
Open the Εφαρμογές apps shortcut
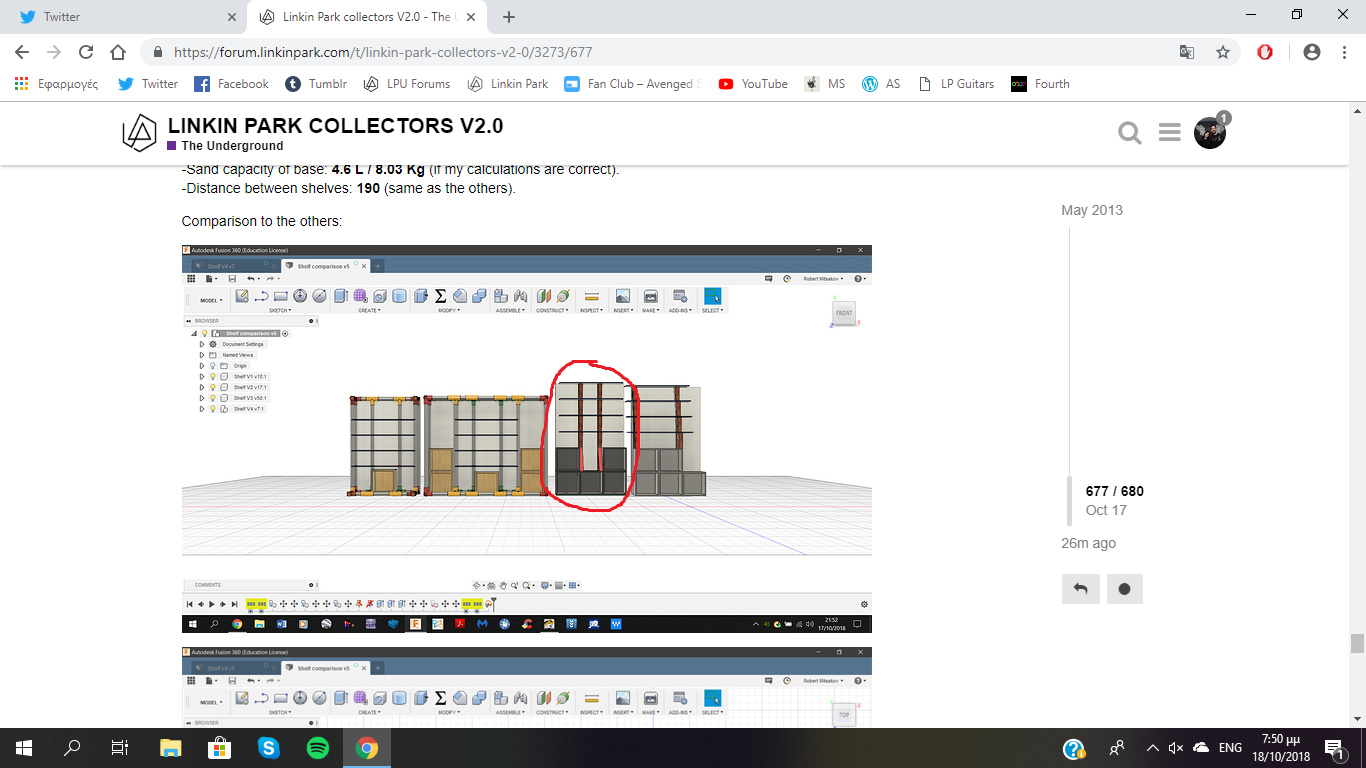click(x=57, y=84)
